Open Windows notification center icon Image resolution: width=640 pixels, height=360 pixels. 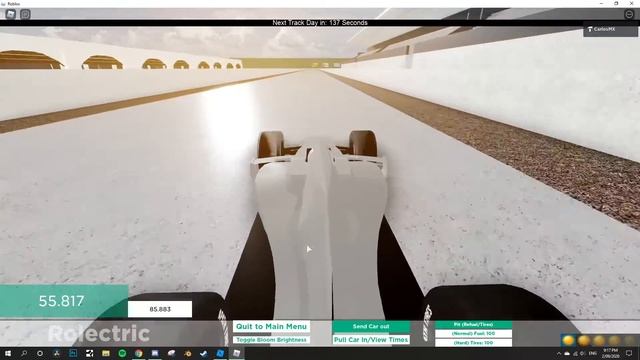(629, 353)
